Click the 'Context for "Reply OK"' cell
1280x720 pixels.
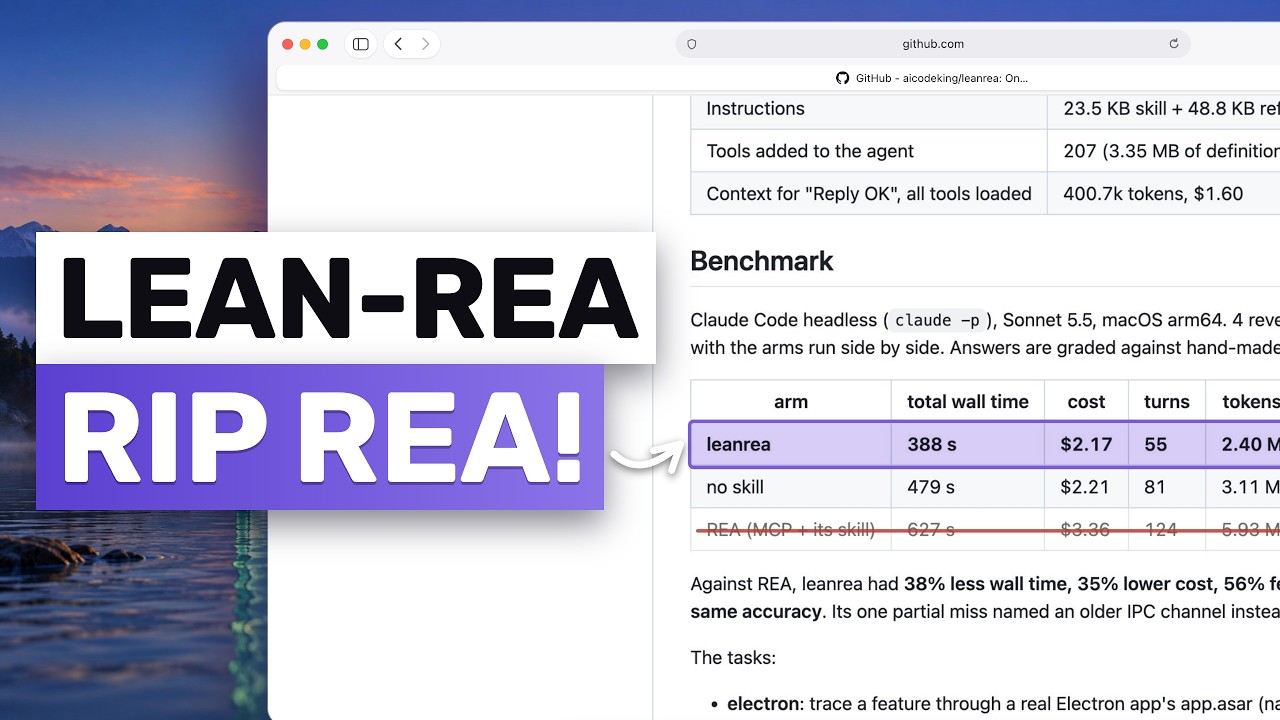869,194
